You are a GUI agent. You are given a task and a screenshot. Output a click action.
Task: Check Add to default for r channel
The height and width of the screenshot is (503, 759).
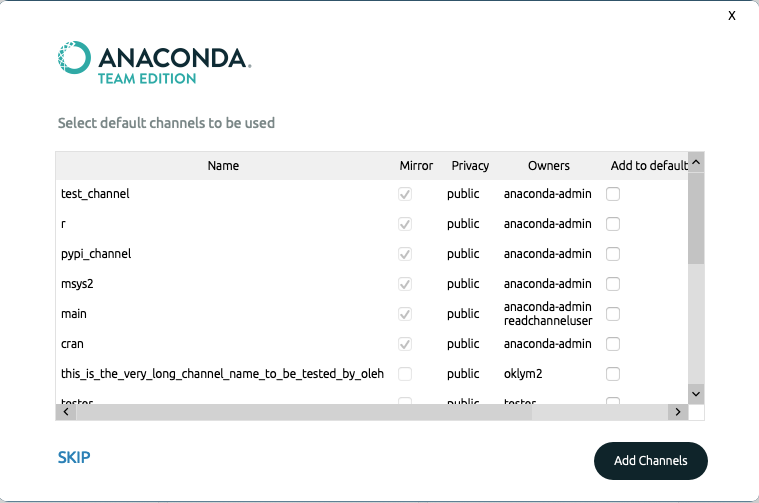pos(613,224)
